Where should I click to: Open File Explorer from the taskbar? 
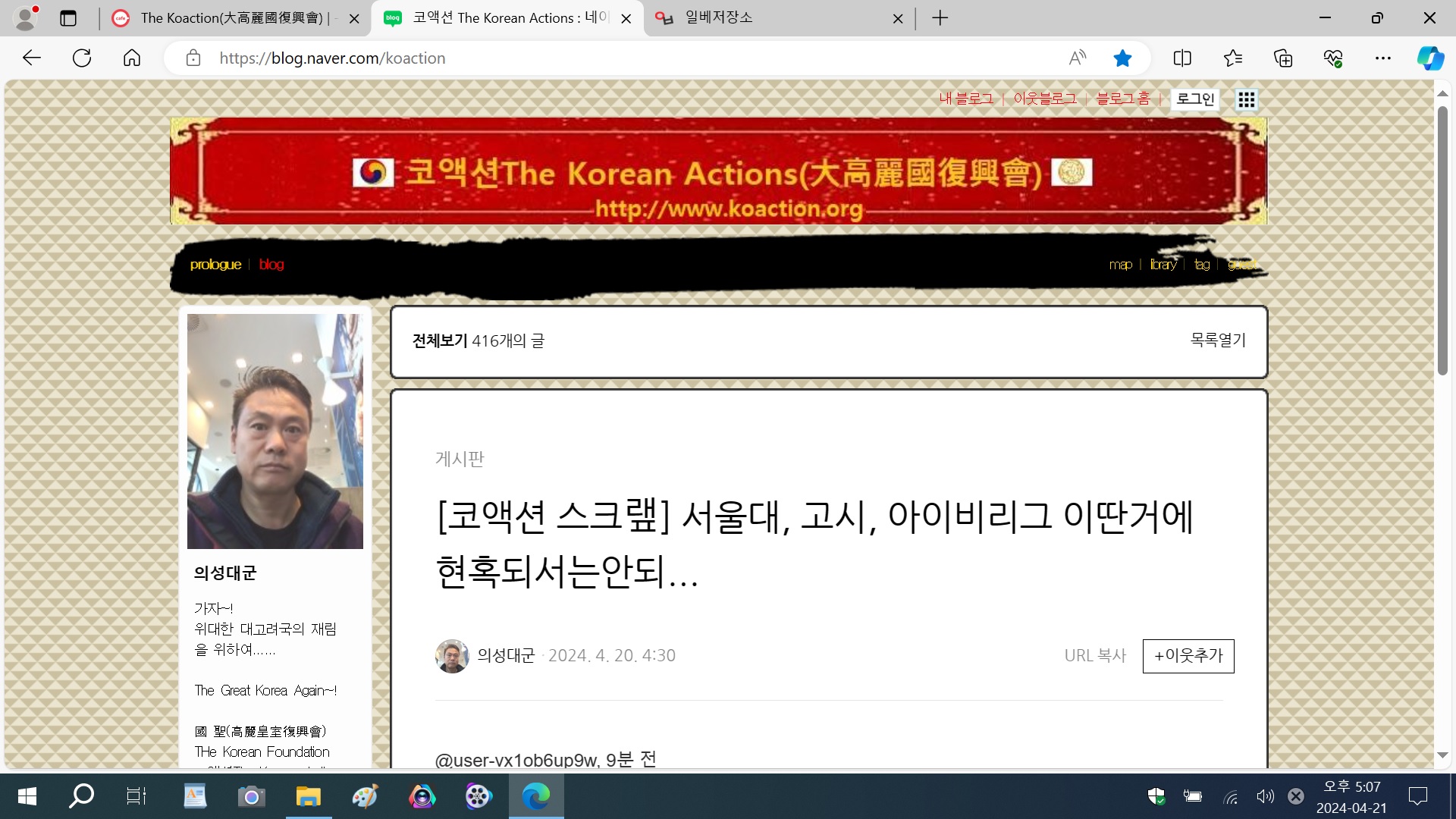tap(308, 796)
